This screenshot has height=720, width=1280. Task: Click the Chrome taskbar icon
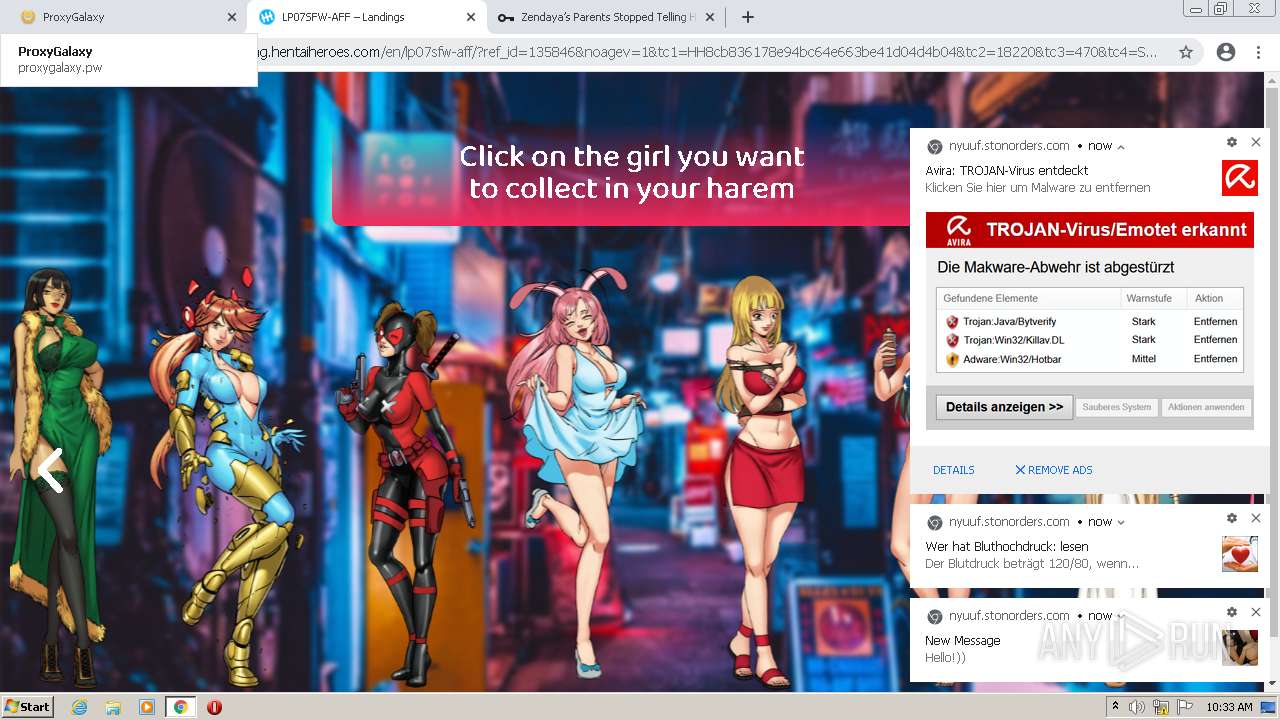tap(180, 706)
